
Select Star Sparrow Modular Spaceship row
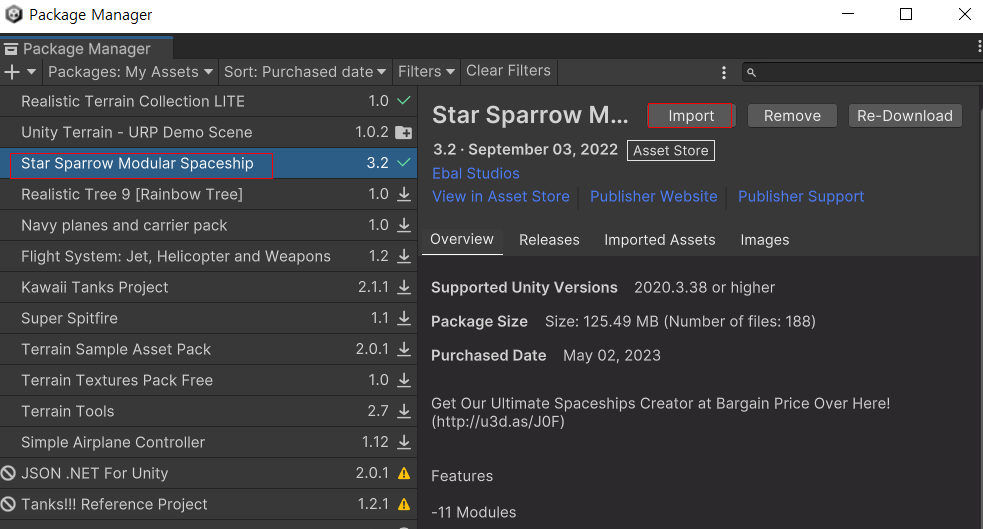pos(208,163)
